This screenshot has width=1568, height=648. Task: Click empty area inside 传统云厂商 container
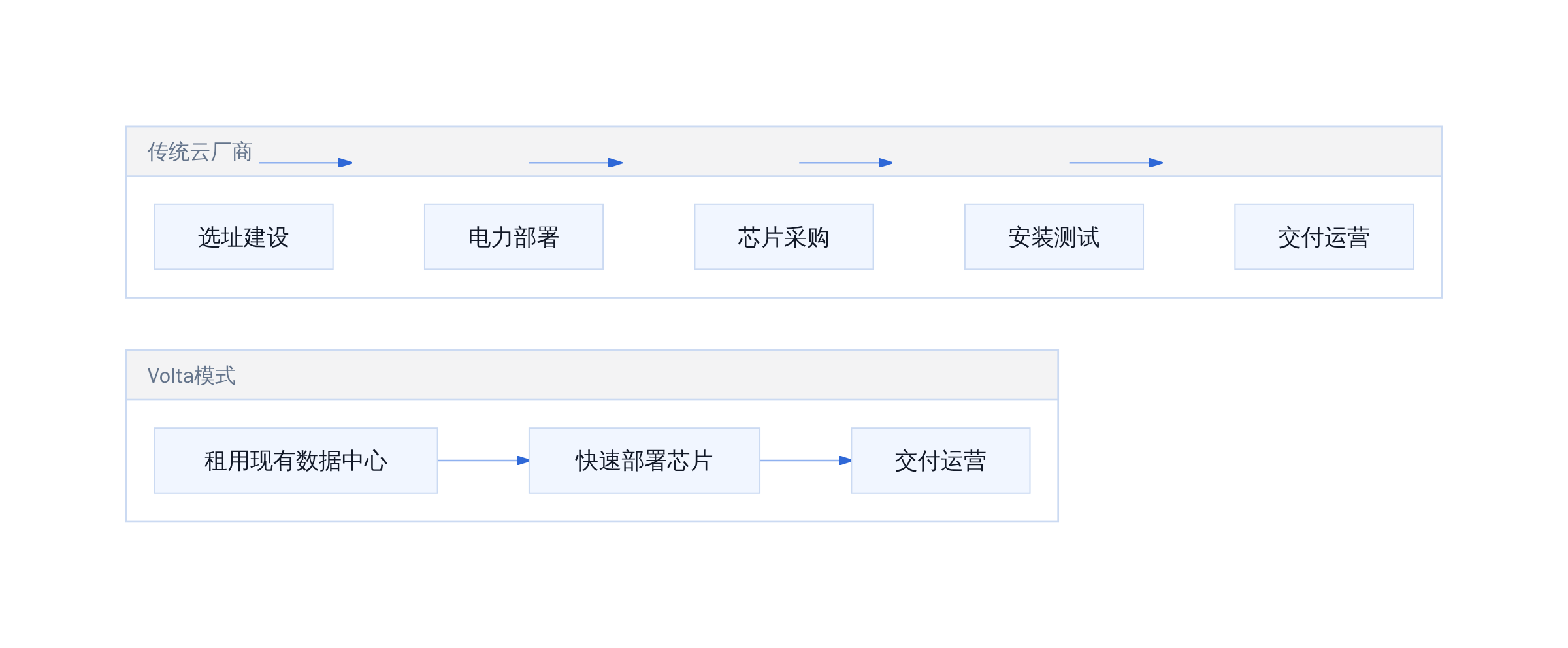[x=379, y=283]
